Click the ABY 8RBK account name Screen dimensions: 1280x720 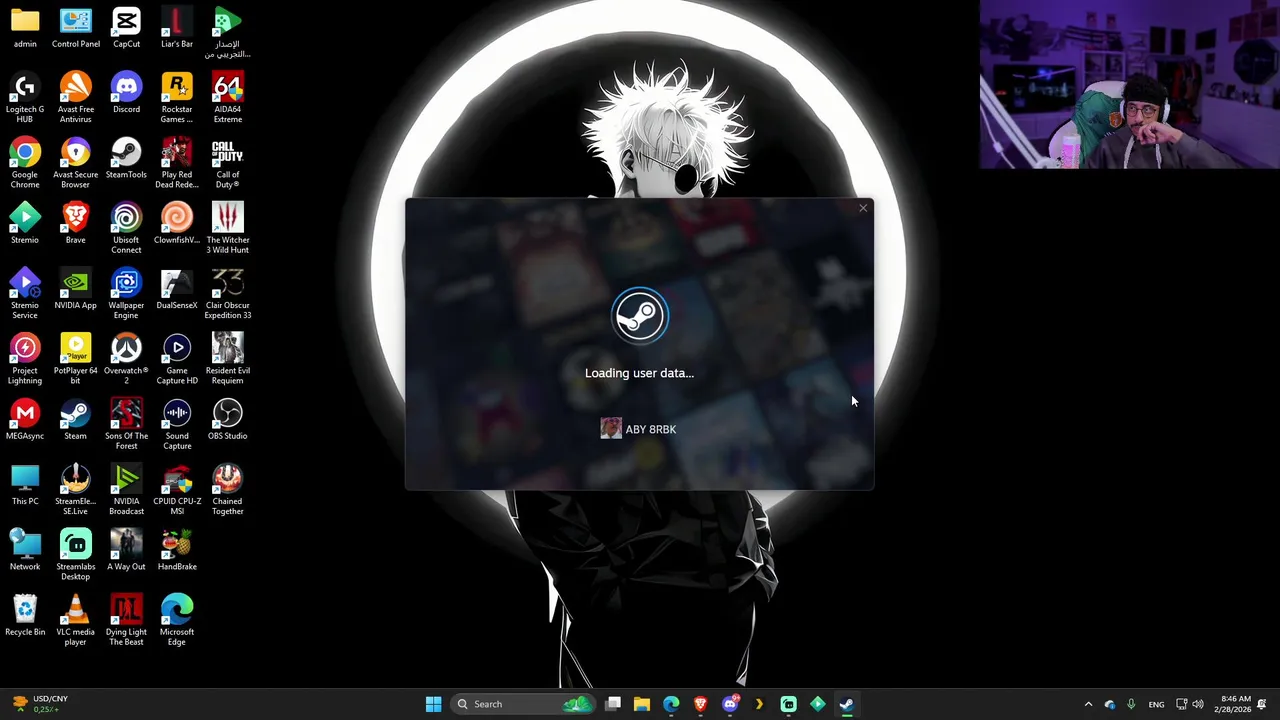[x=651, y=429]
